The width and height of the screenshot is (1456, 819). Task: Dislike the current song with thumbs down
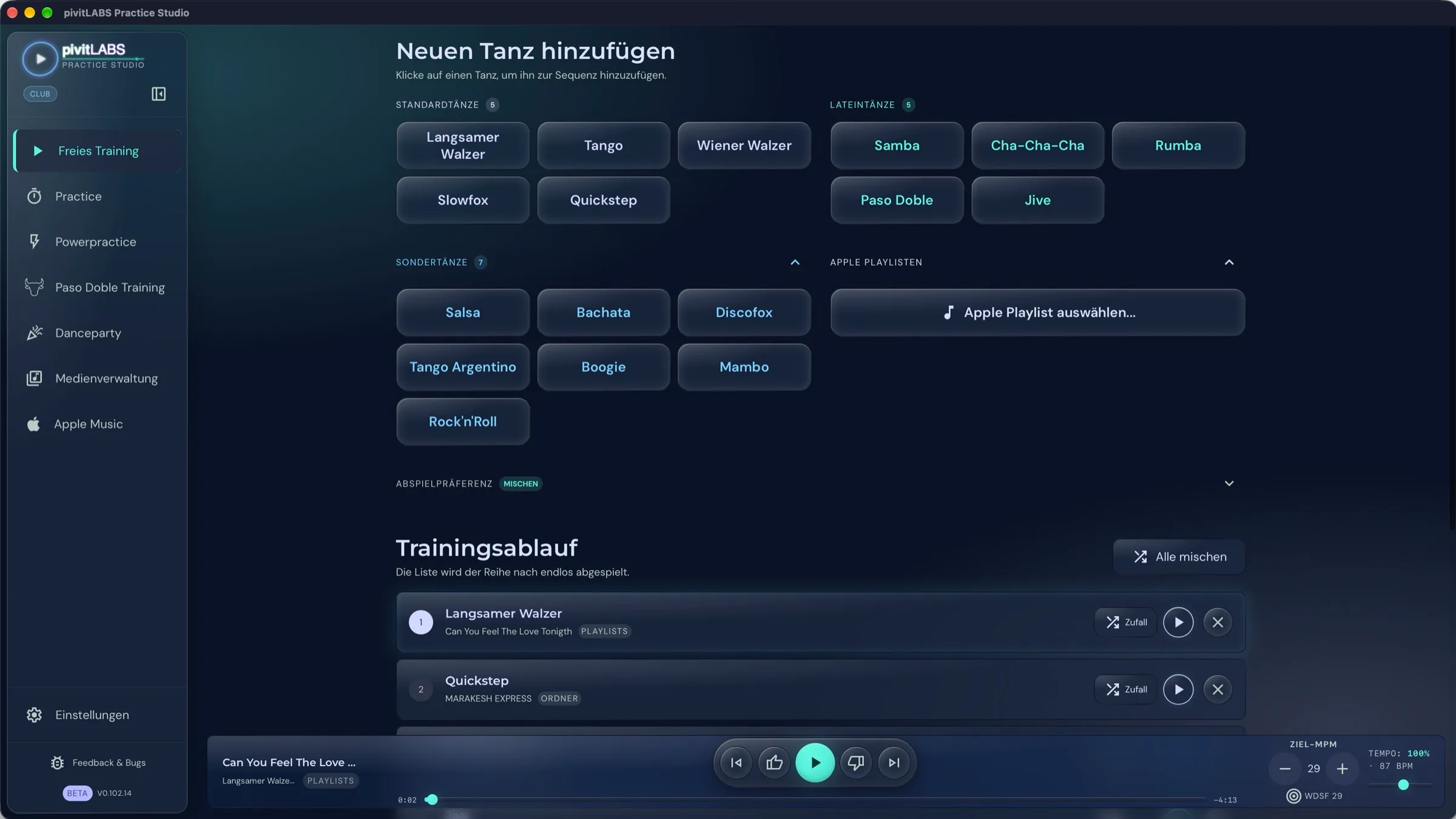coord(855,763)
